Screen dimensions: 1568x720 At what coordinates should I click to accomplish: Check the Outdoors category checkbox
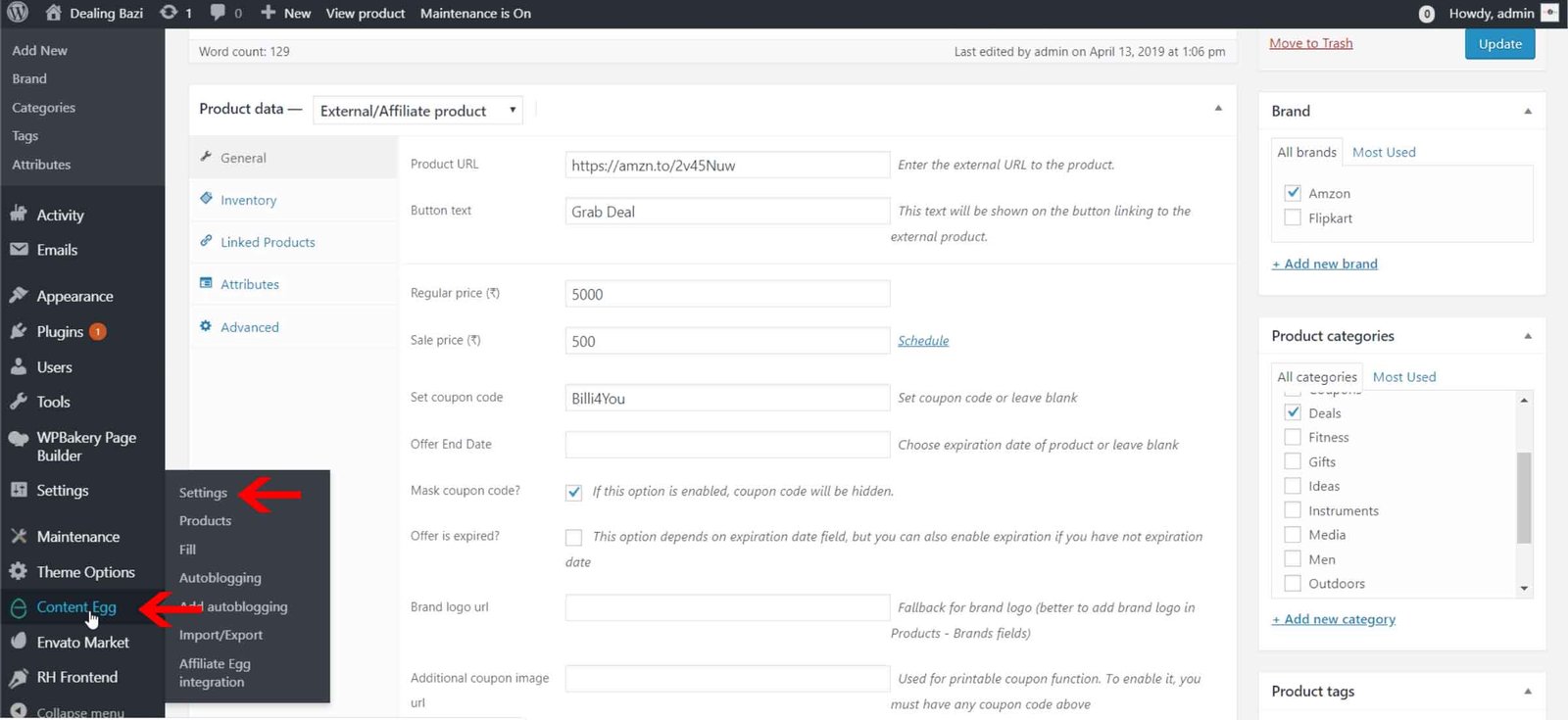click(x=1293, y=583)
